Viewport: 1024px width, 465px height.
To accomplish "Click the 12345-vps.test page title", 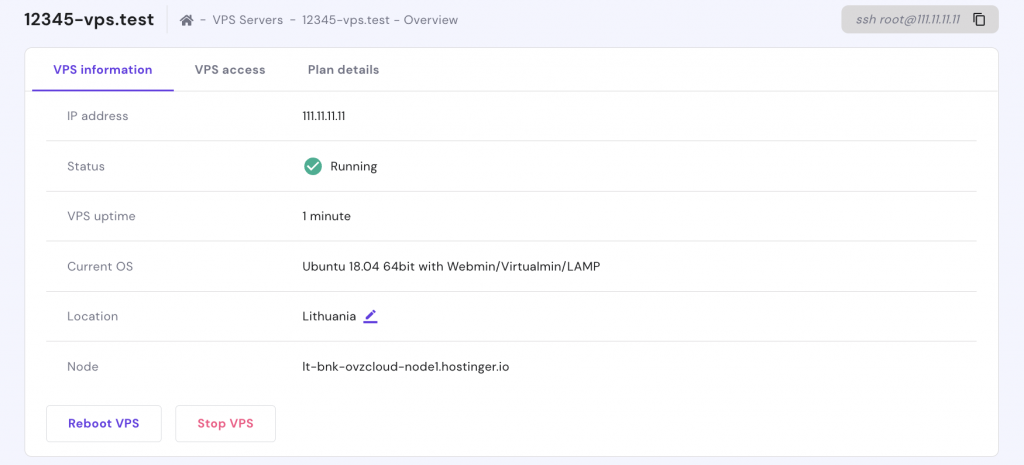I will 89,20.
